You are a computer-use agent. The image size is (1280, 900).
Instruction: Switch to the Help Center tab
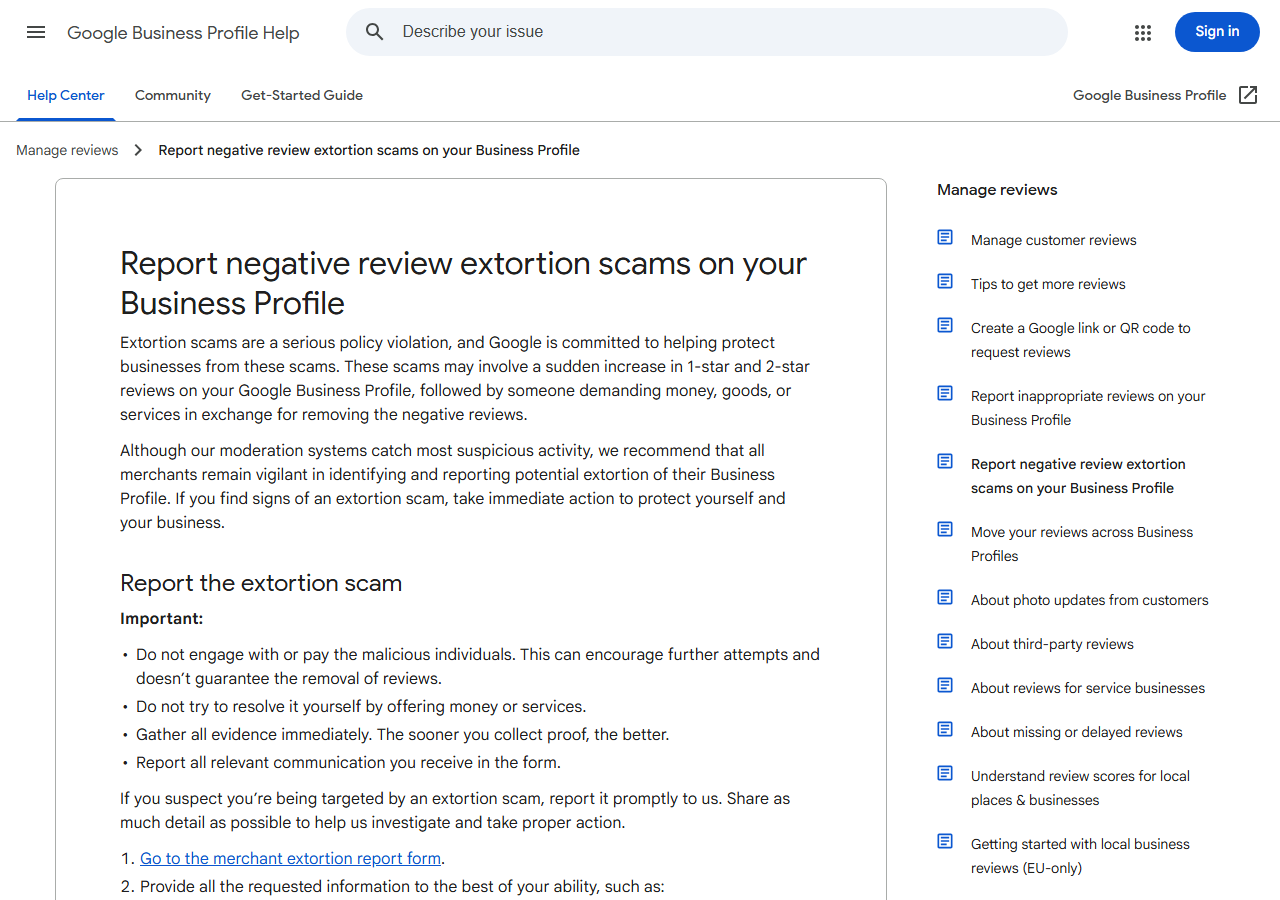[x=66, y=96]
